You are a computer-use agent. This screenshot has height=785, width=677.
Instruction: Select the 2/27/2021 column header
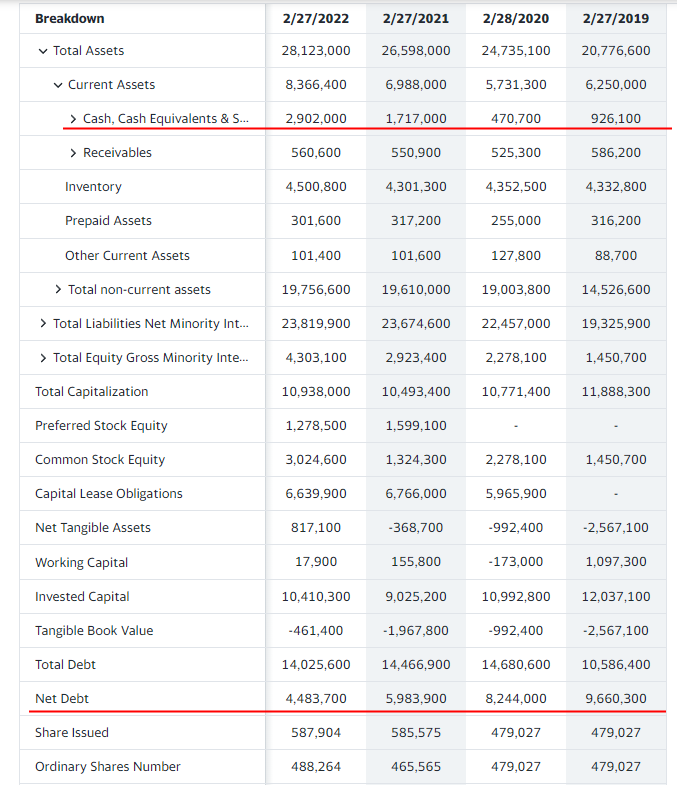click(x=416, y=18)
